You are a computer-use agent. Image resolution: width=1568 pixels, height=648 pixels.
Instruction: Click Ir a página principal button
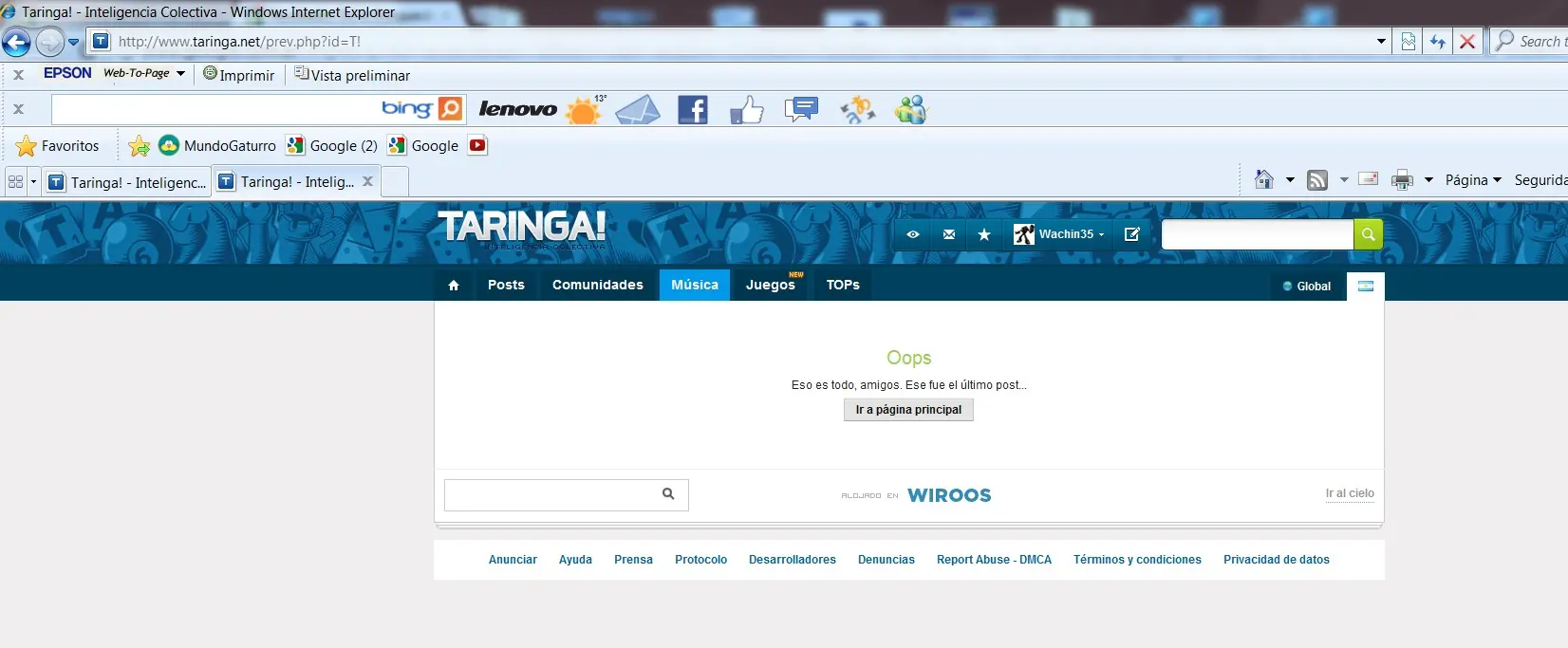tap(908, 410)
